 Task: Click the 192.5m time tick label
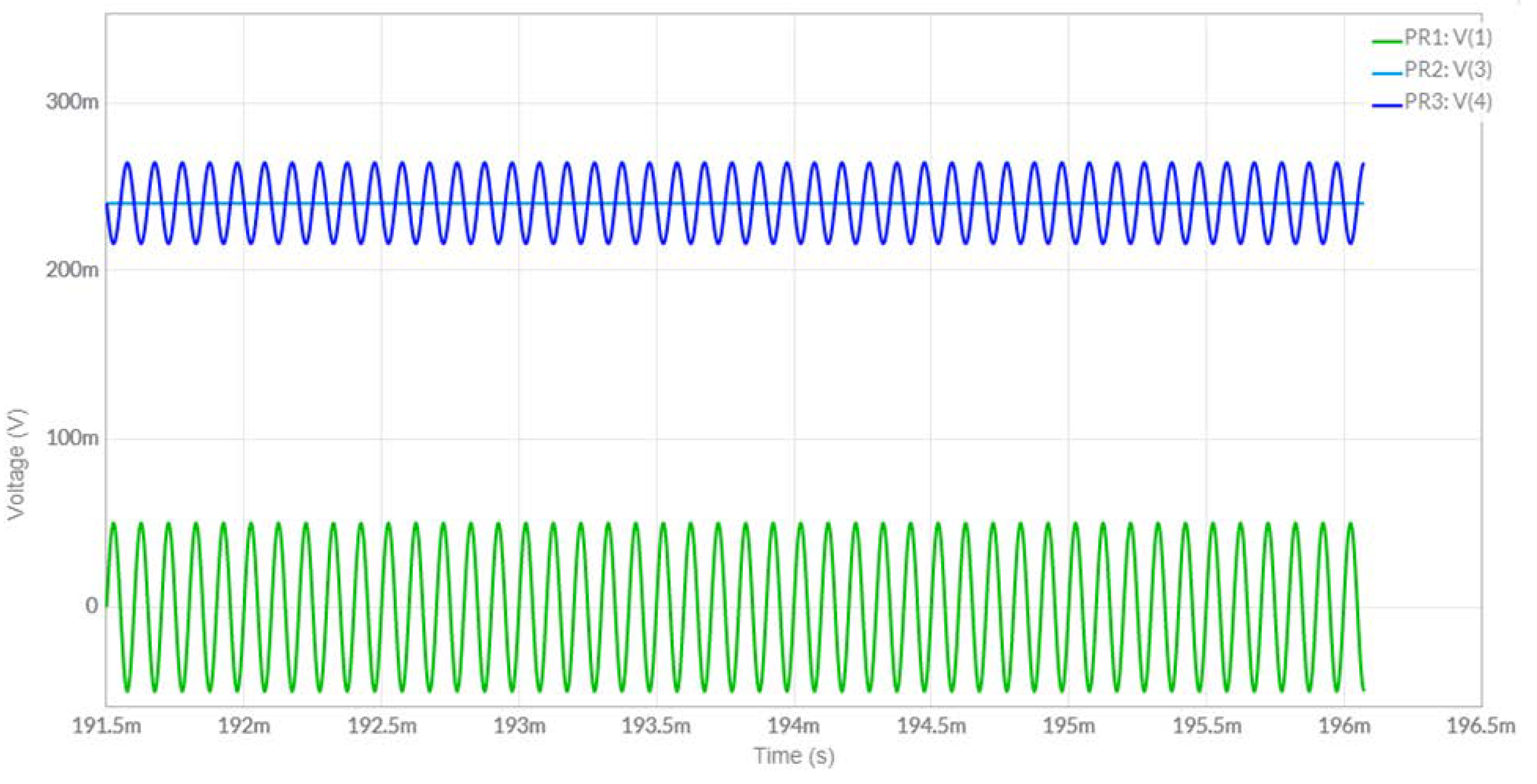point(382,726)
